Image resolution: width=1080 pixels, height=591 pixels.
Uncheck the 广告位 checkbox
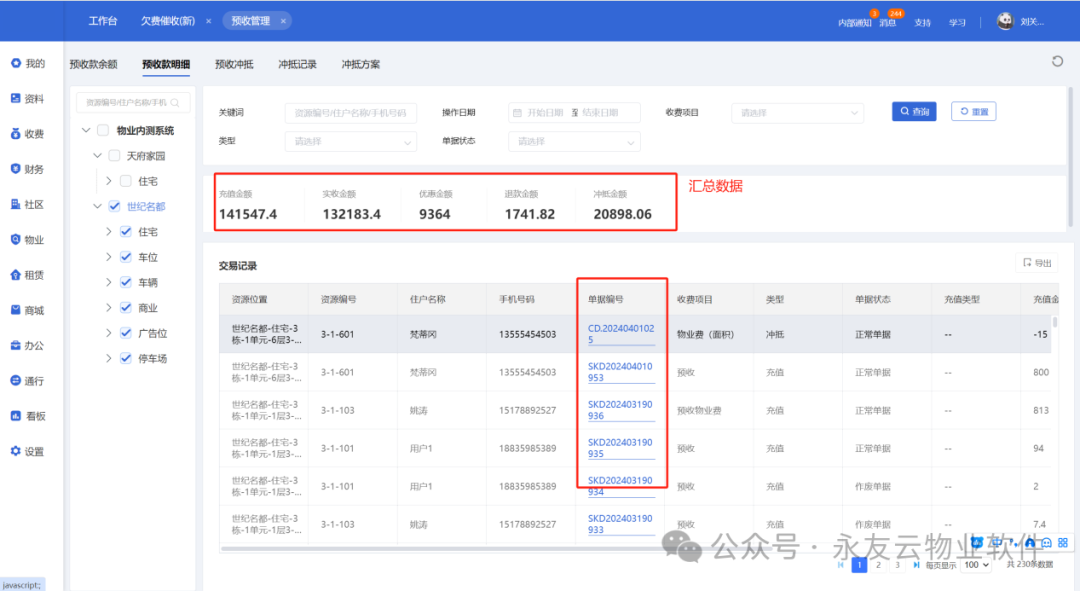tap(125, 333)
